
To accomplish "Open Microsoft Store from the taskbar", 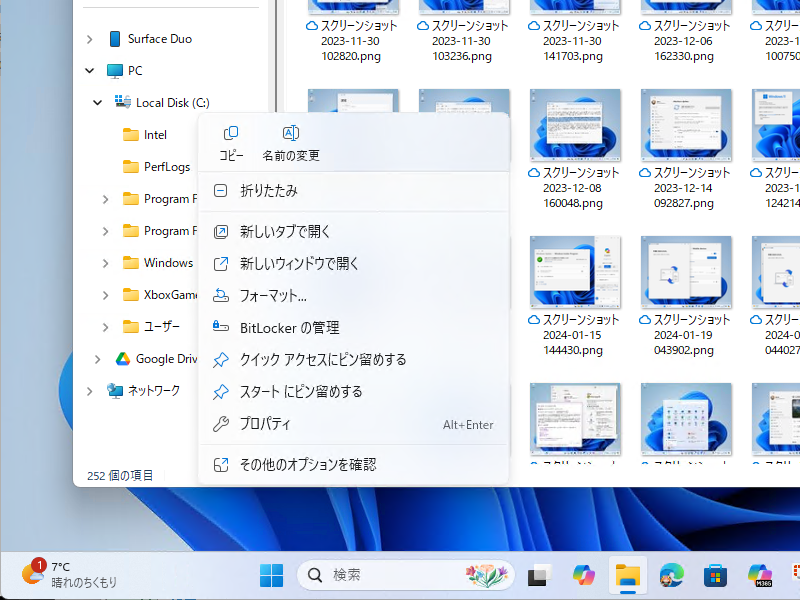I will [714, 575].
